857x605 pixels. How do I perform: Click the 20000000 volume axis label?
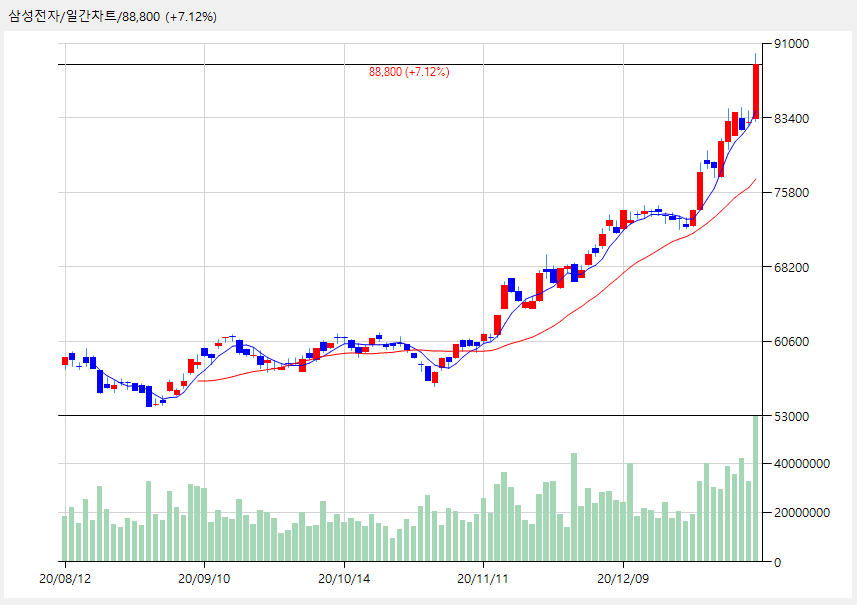[802, 513]
